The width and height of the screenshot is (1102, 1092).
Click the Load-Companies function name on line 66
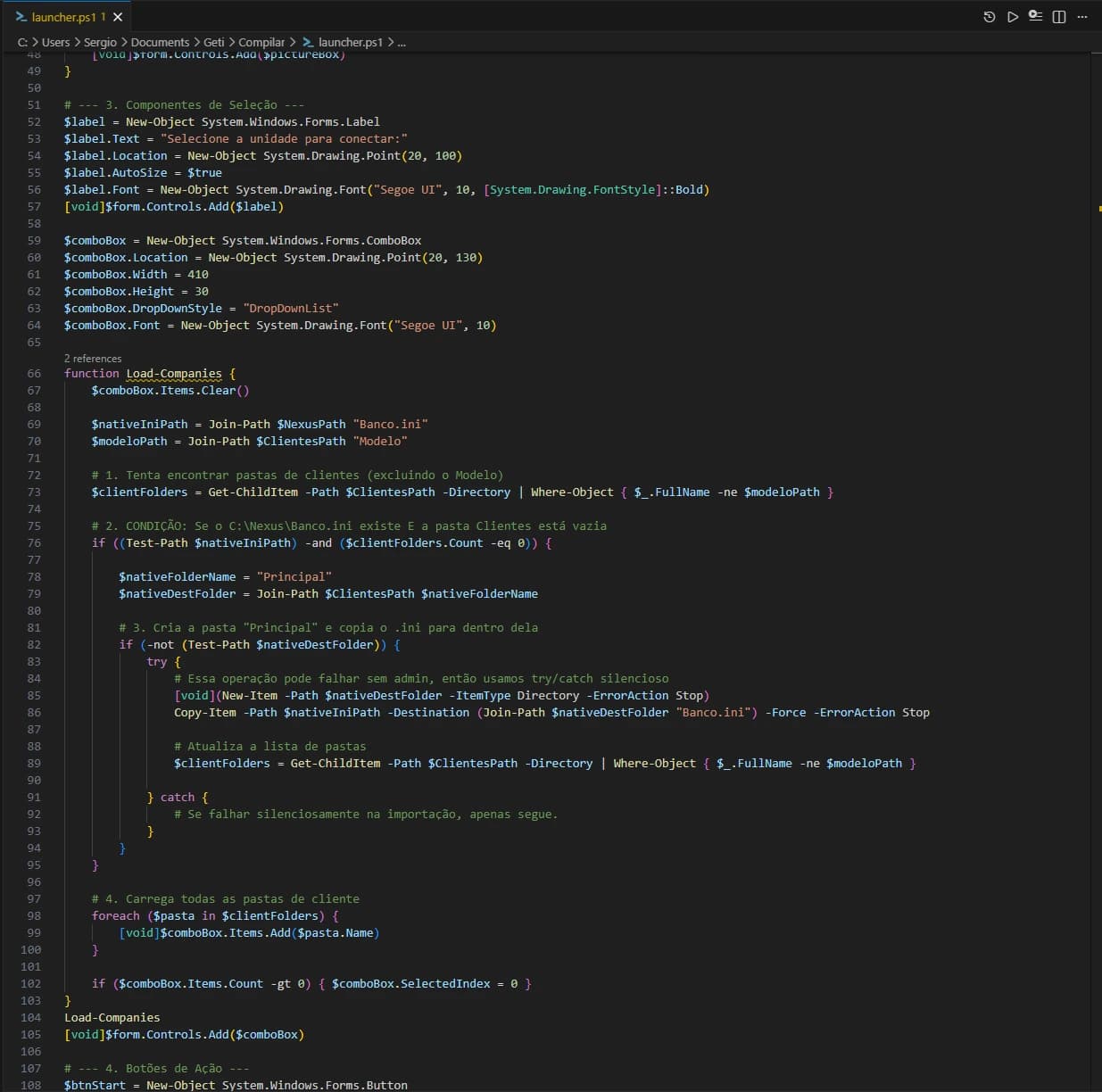174,373
